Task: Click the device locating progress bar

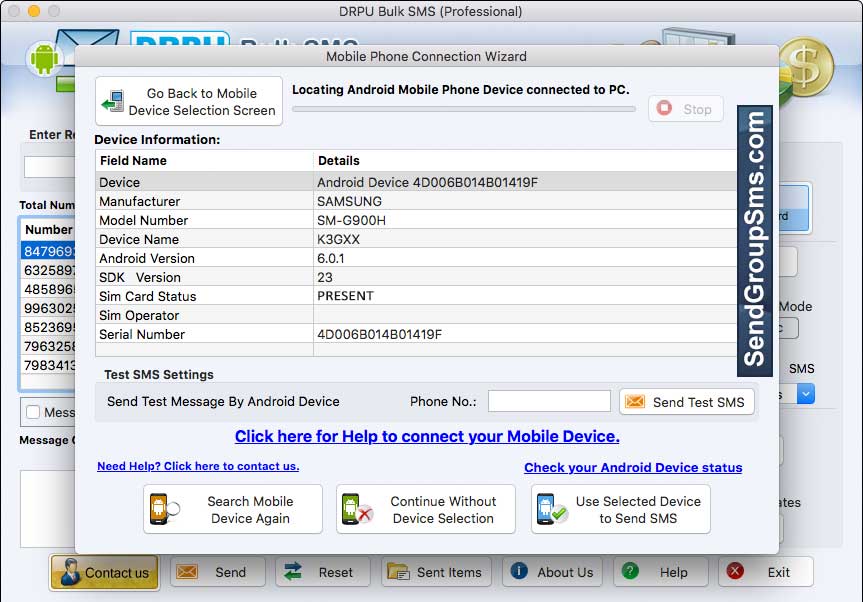Action: [462, 108]
